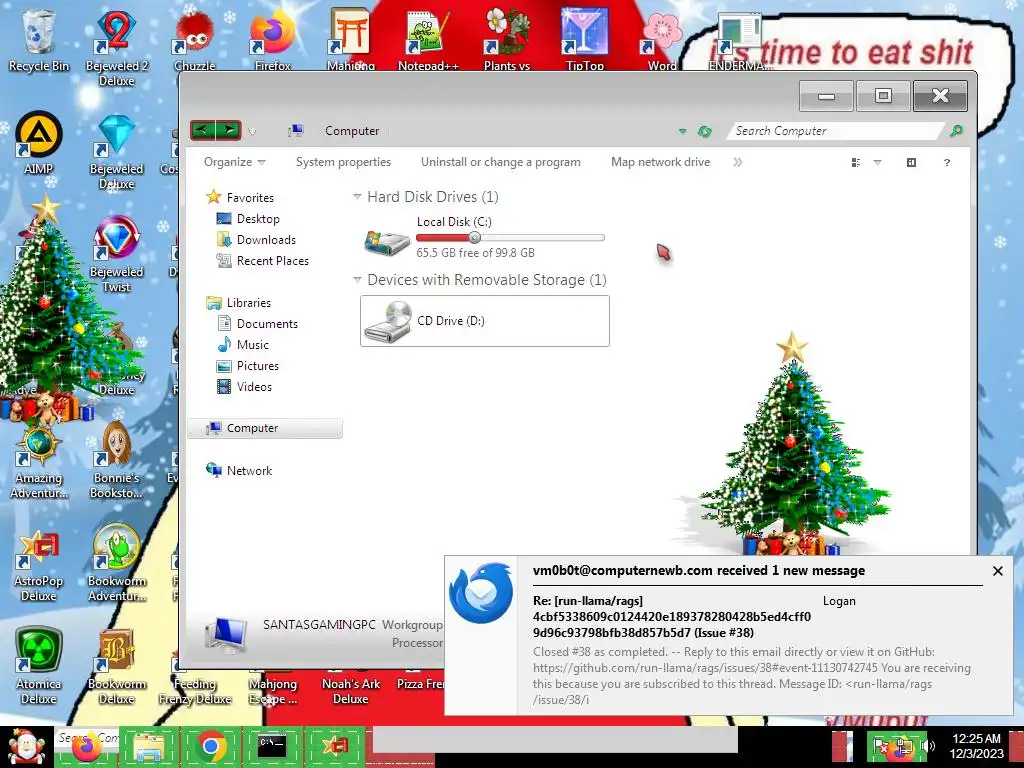
Task: Click Map network drive
Action: point(660,162)
